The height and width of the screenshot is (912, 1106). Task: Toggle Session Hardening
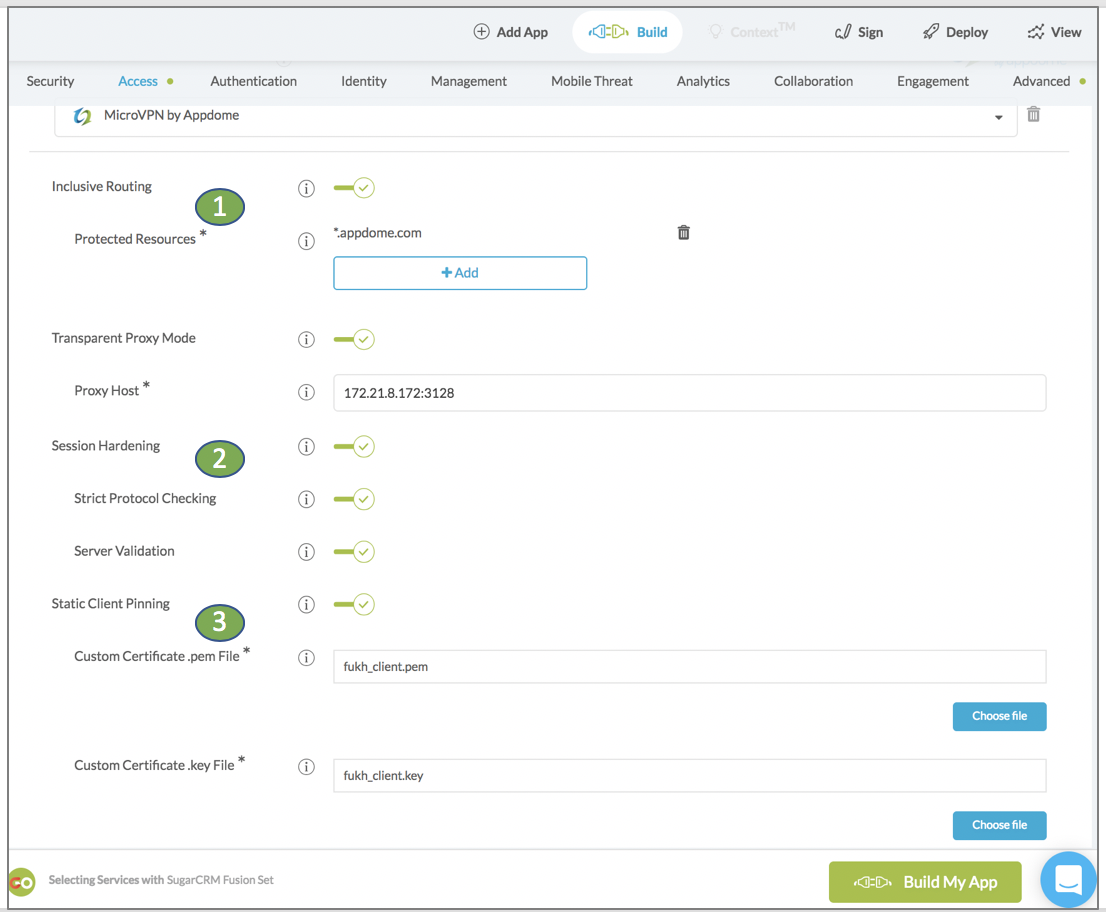(x=354, y=446)
